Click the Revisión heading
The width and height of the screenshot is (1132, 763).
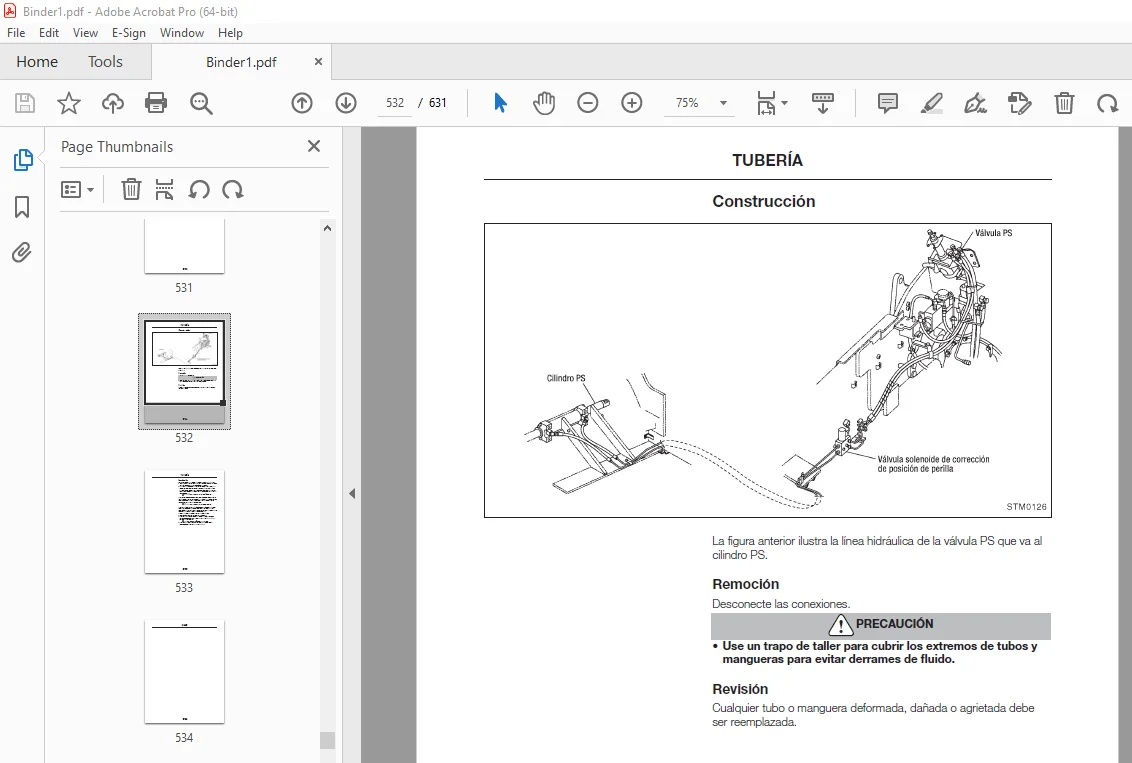(740, 689)
